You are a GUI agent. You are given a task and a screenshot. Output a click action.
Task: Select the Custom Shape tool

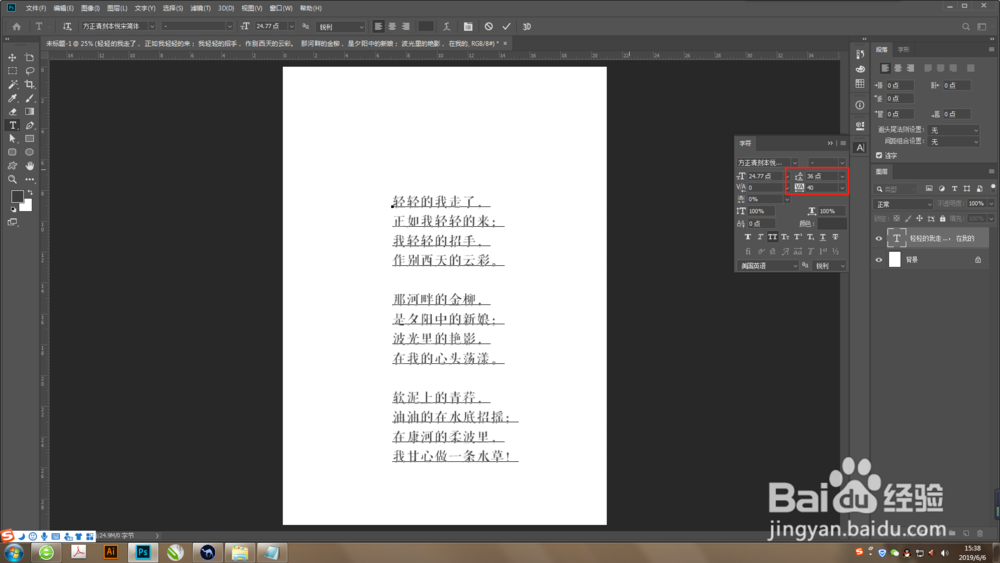click(x=12, y=166)
